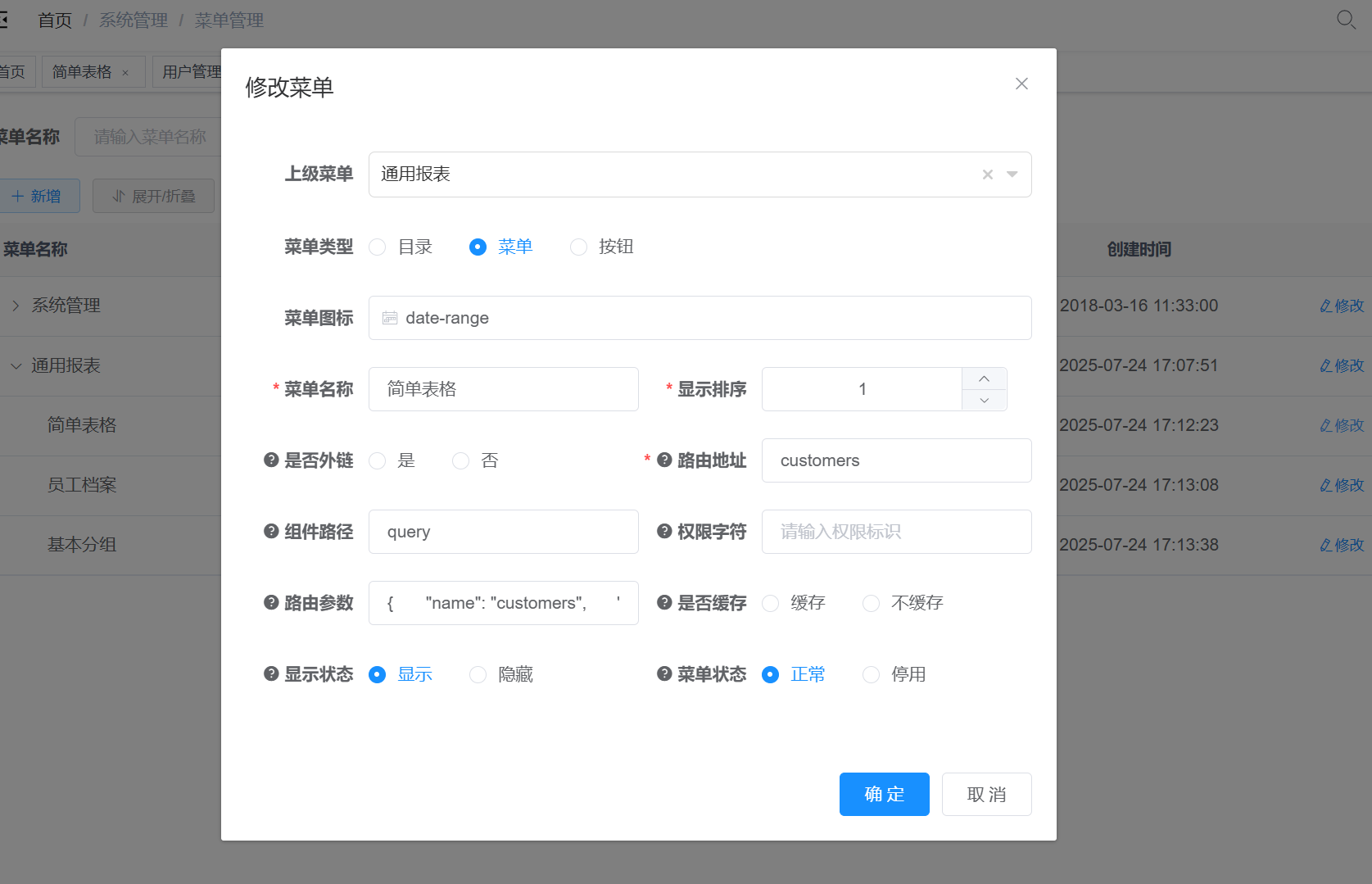Click the date-range icon in 菜单图标 field
The width and height of the screenshot is (1372, 884).
(x=390, y=318)
